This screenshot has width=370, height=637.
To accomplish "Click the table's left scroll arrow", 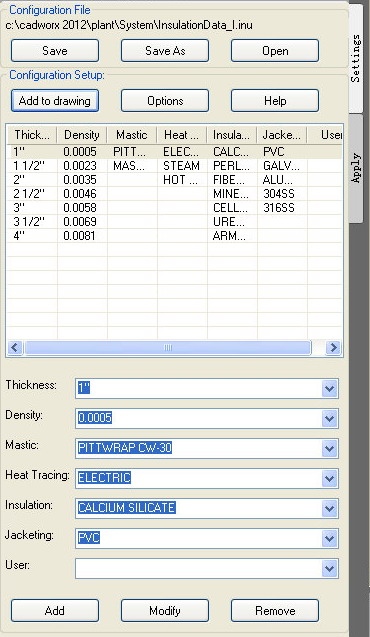I will tap(15, 348).
